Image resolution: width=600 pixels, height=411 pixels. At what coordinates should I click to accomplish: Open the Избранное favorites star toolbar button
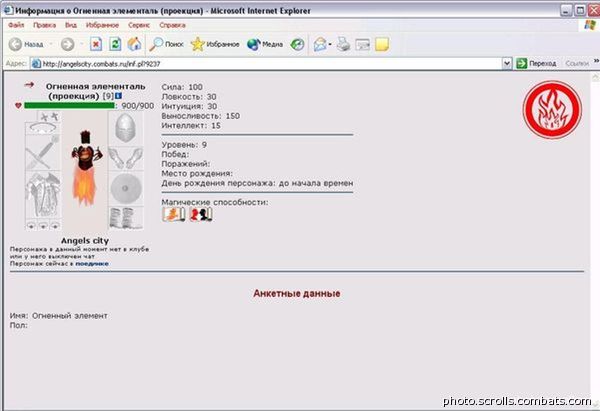pos(215,44)
